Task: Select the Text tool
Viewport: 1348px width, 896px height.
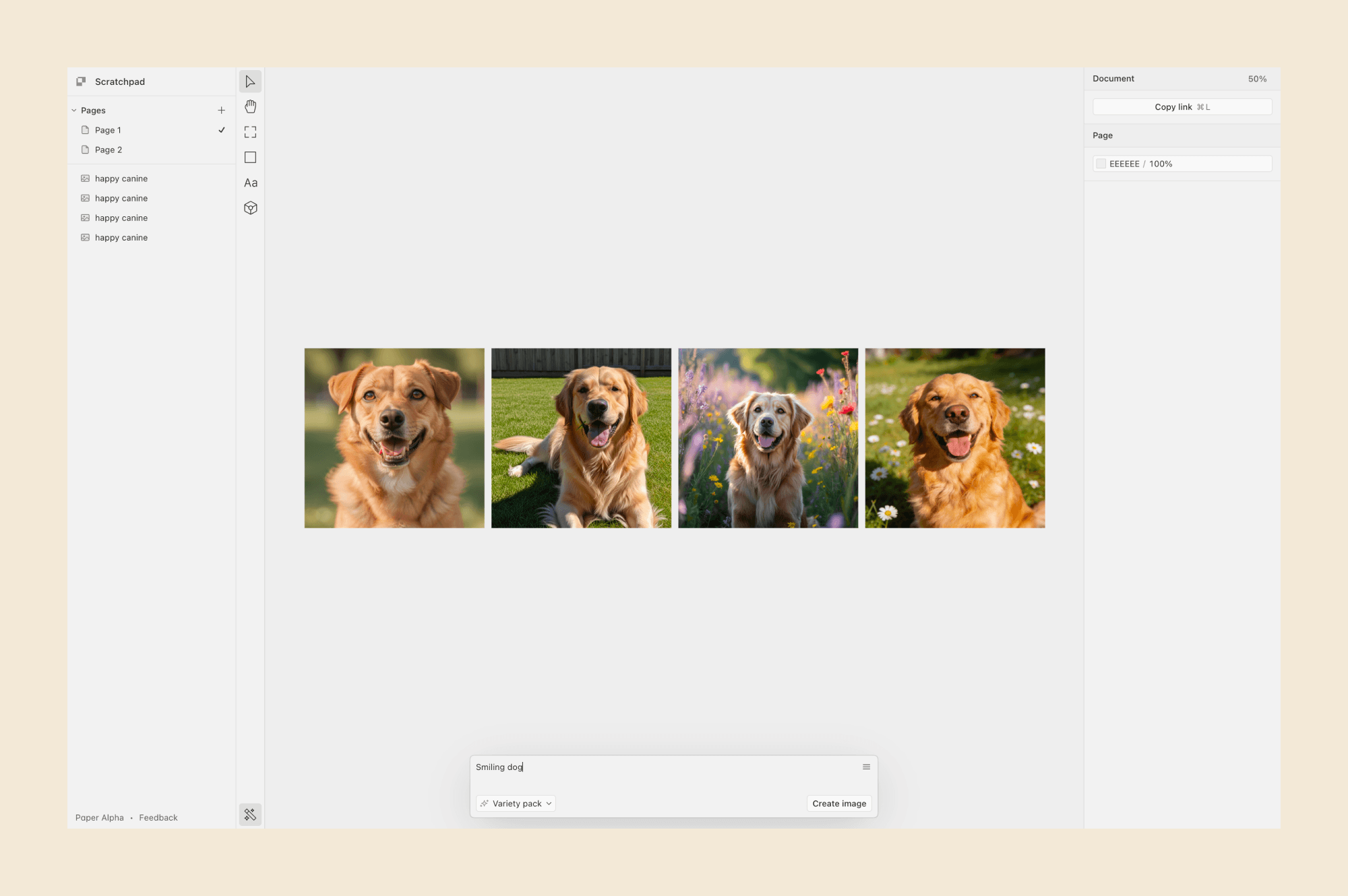Action: (x=250, y=183)
